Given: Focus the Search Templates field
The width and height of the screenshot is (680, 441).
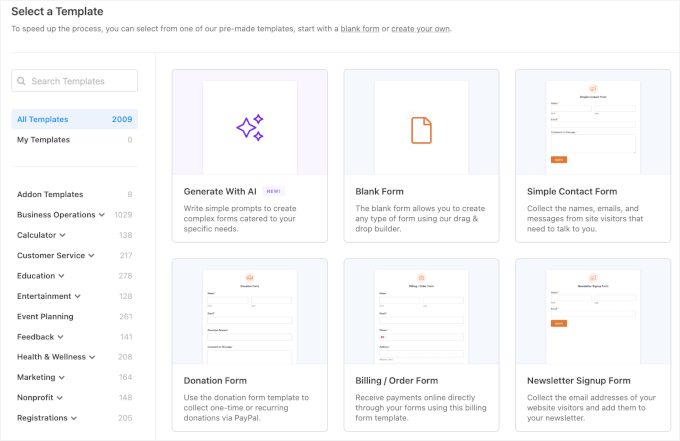Looking at the screenshot, I should (80, 81).
